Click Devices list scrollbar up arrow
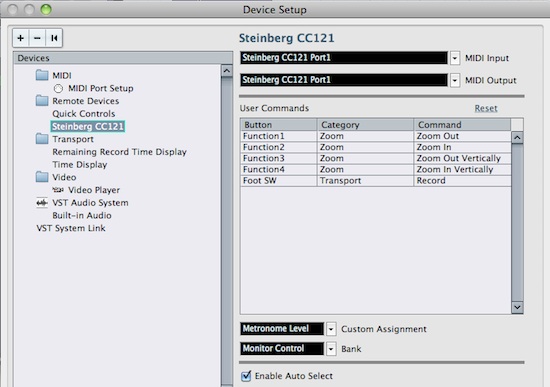550x387 pixels. point(227,71)
